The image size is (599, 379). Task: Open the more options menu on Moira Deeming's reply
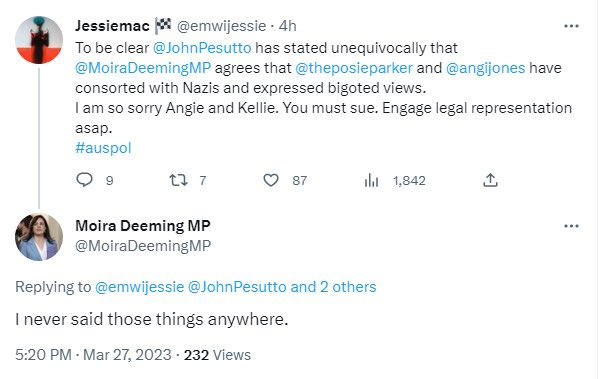[571, 226]
